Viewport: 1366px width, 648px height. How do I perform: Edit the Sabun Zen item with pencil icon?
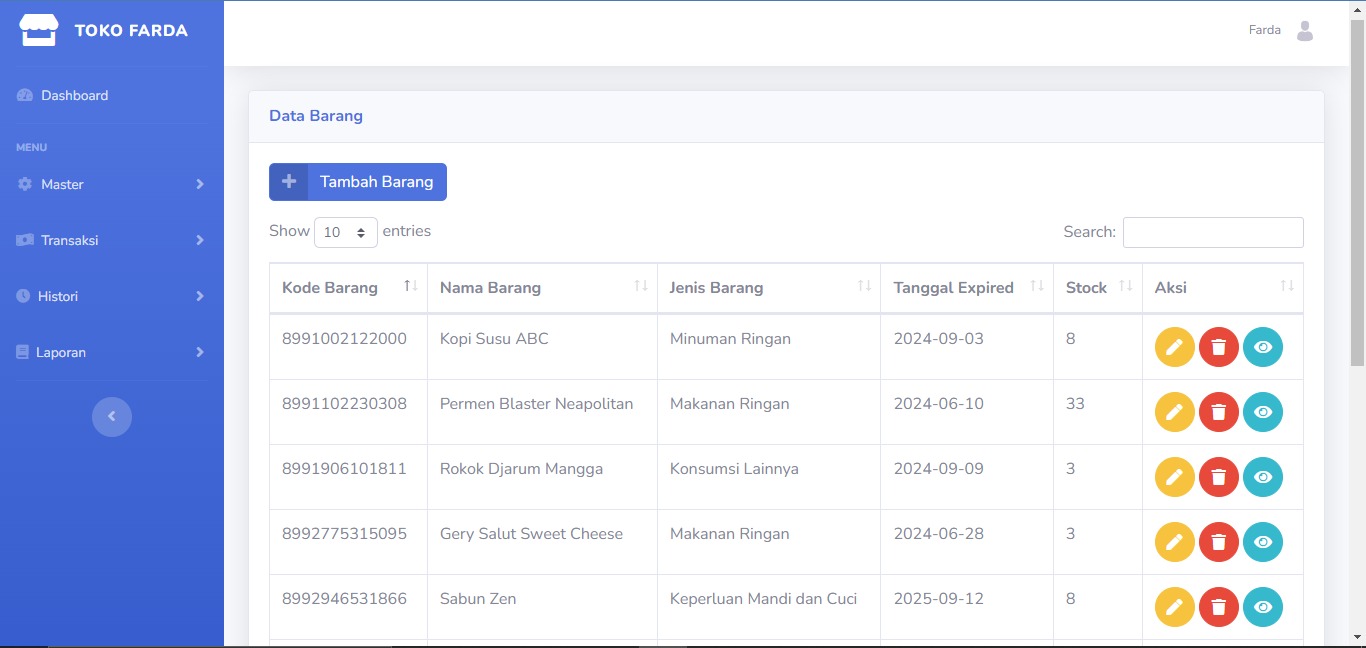(1174, 607)
